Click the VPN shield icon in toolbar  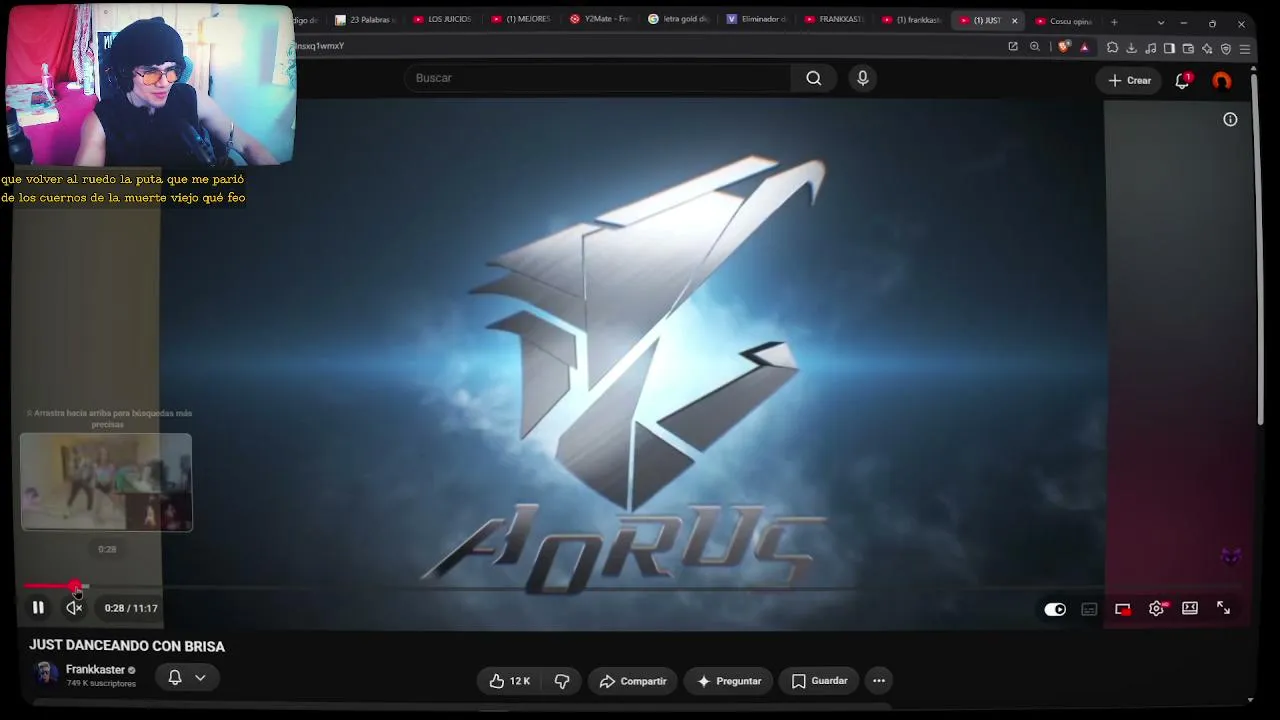[x=1226, y=48]
